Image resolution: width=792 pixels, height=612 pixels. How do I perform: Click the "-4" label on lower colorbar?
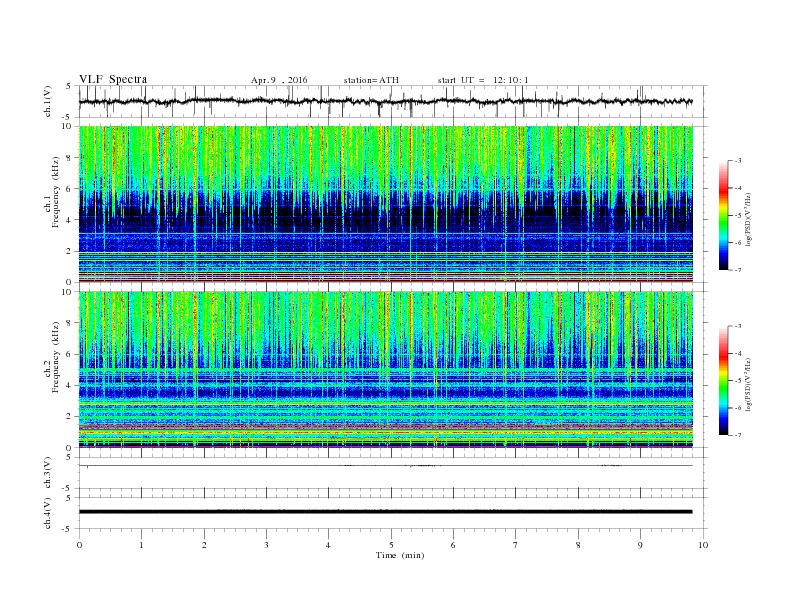(737, 353)
